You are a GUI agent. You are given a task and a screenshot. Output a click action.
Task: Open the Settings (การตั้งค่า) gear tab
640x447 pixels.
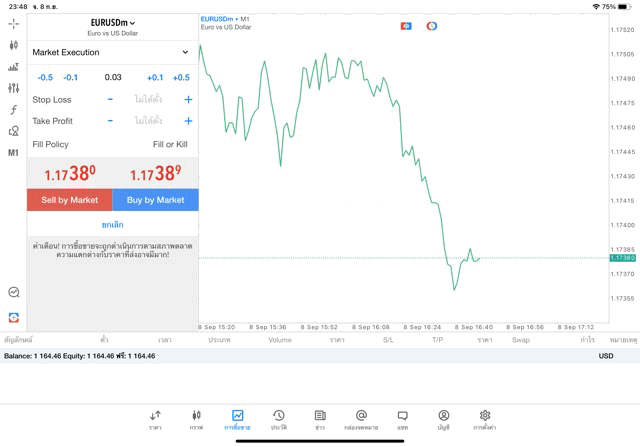(485, 419)
